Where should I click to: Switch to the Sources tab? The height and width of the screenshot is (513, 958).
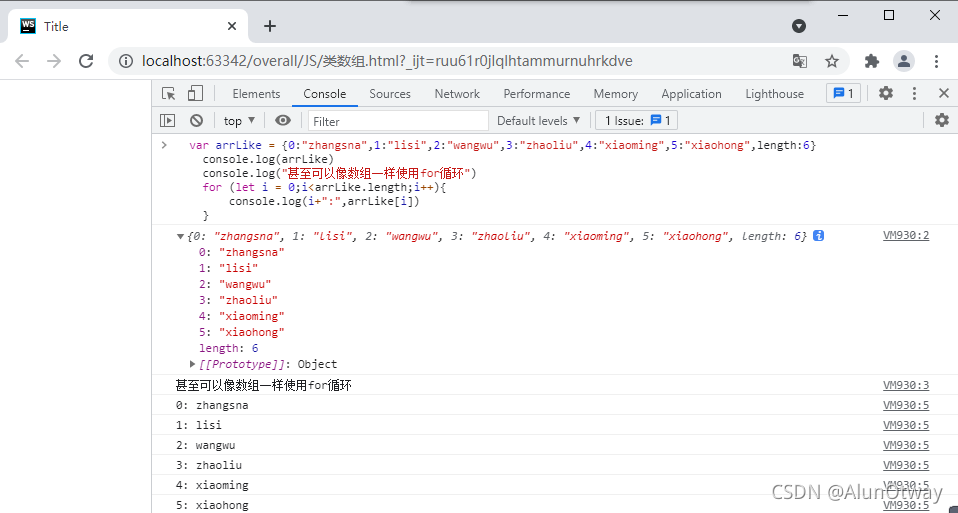(390, 94)
